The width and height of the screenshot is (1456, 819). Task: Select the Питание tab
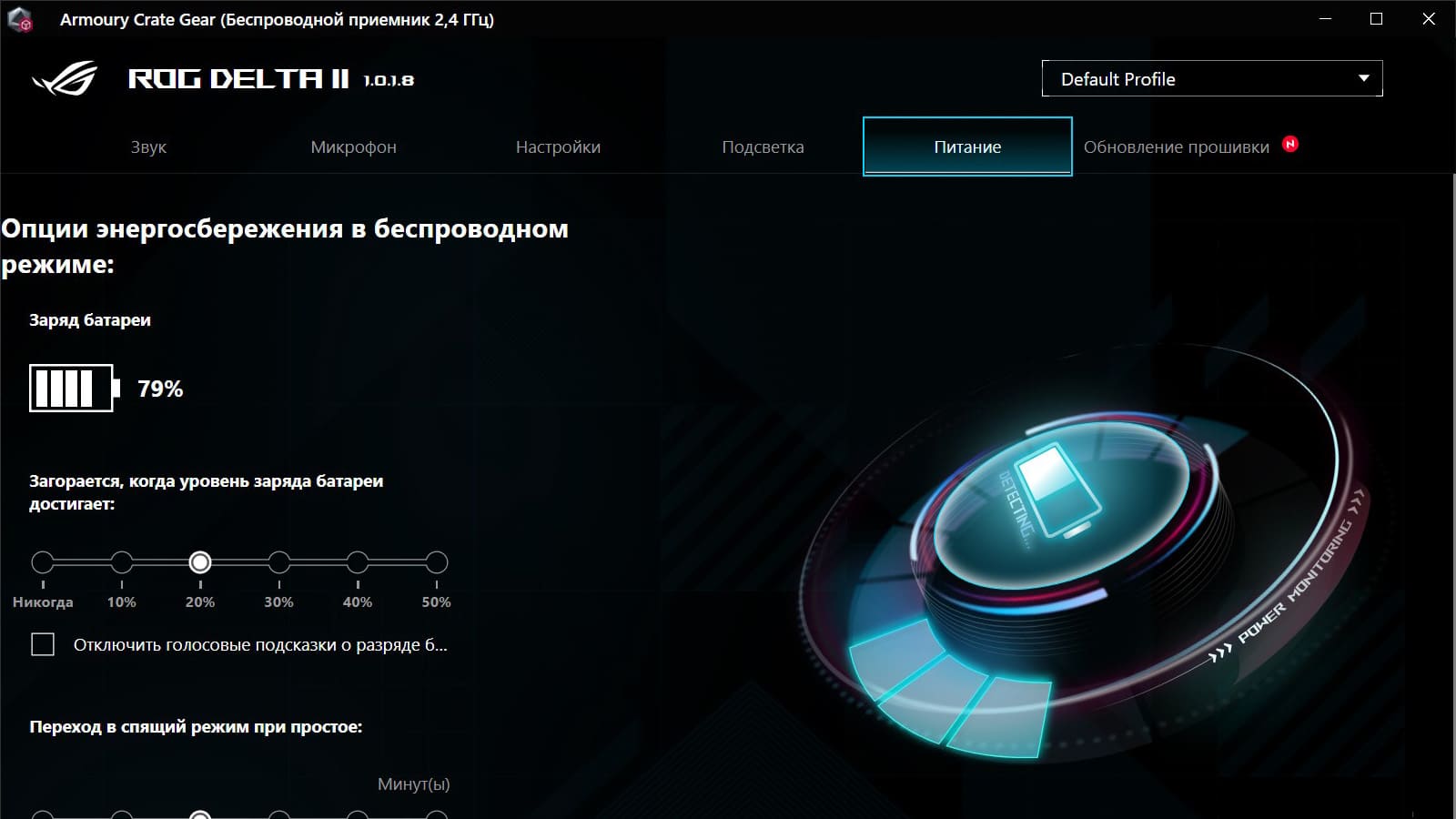click(x=967, y=147)
